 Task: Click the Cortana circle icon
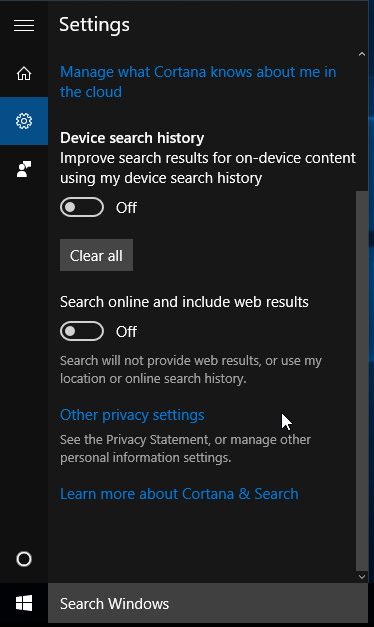(x=24, y=559)
